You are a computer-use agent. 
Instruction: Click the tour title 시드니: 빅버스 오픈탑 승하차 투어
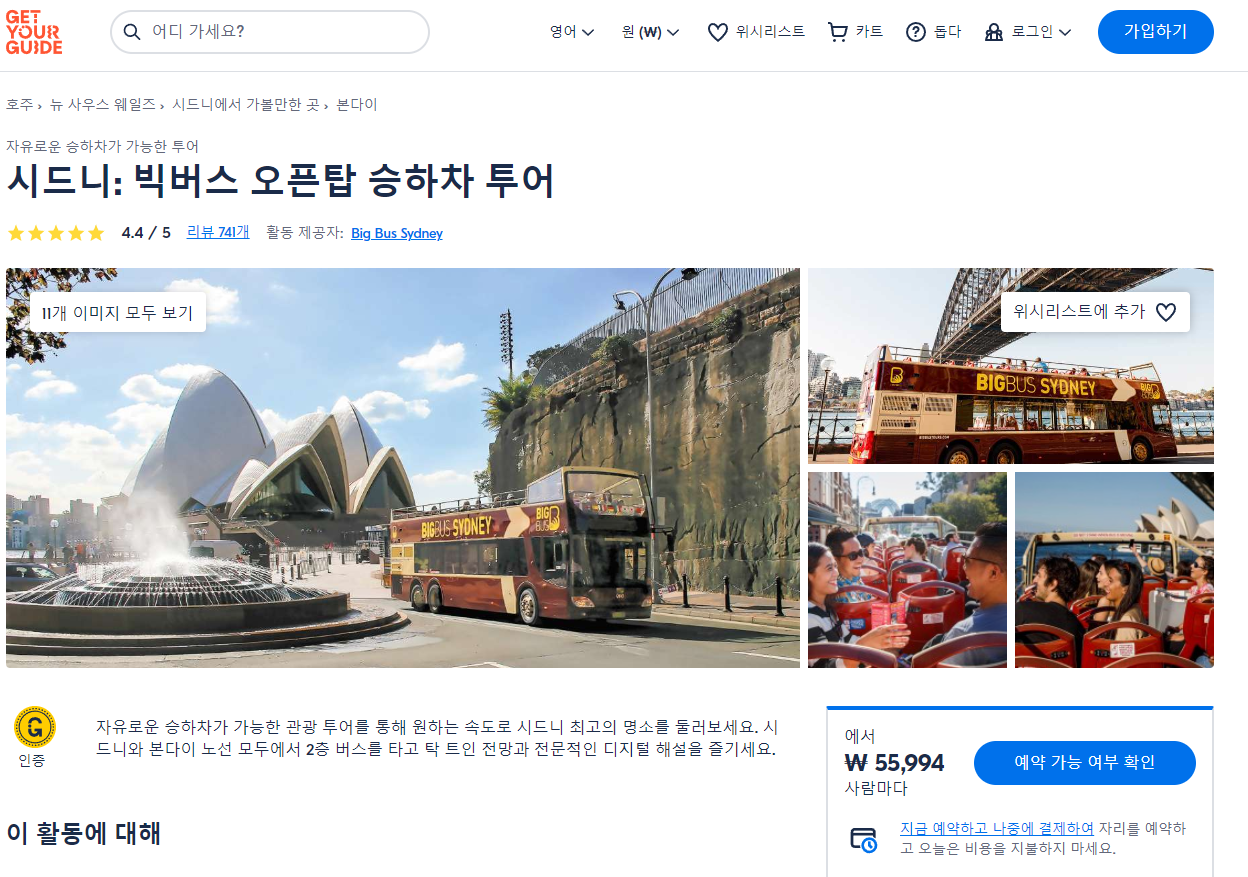pyautogui.click(x=280, y=181)
